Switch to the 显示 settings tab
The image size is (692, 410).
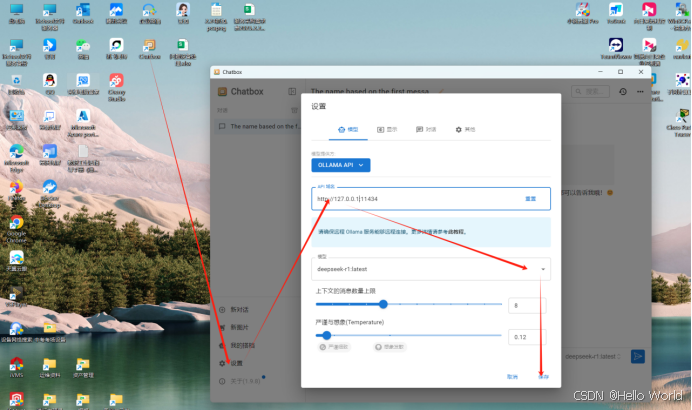(x=387, y=129)
